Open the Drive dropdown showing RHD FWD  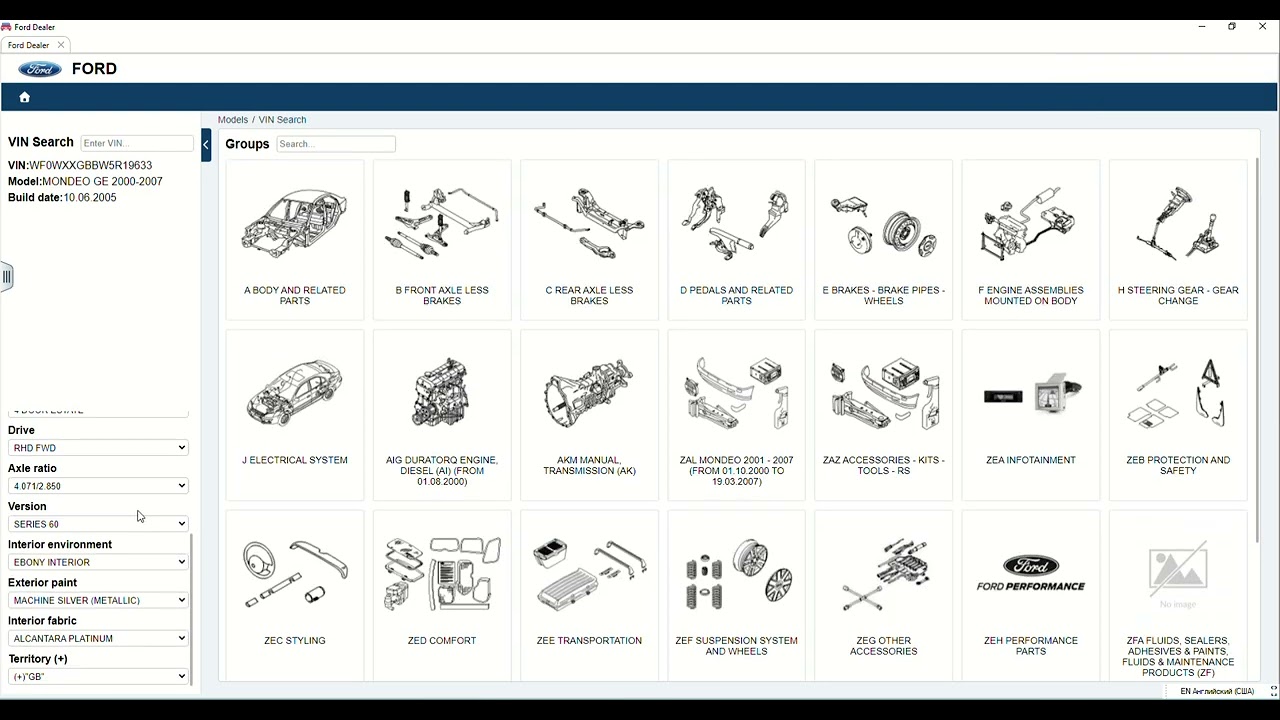[x=98, y=448]
